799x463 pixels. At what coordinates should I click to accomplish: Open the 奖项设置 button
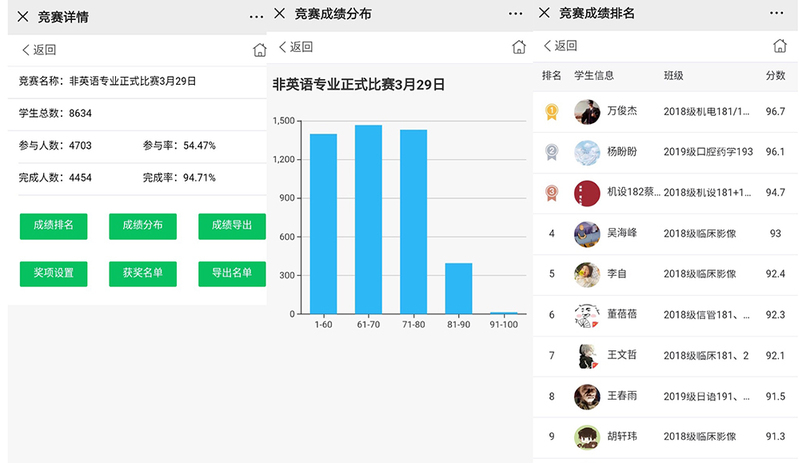(53, 273)
